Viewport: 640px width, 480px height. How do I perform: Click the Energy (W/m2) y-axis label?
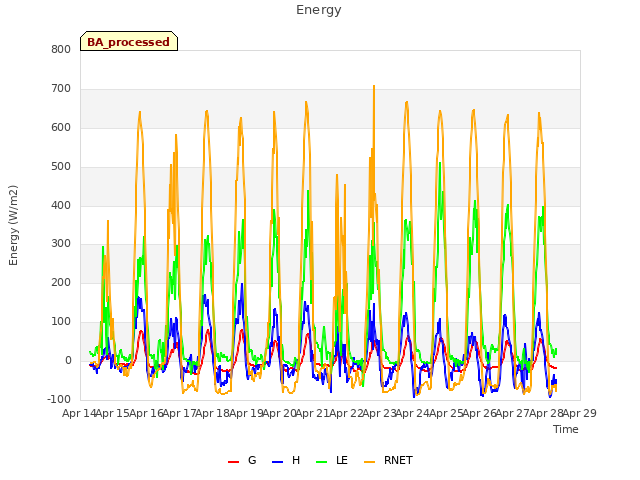[x=13, y=225]
